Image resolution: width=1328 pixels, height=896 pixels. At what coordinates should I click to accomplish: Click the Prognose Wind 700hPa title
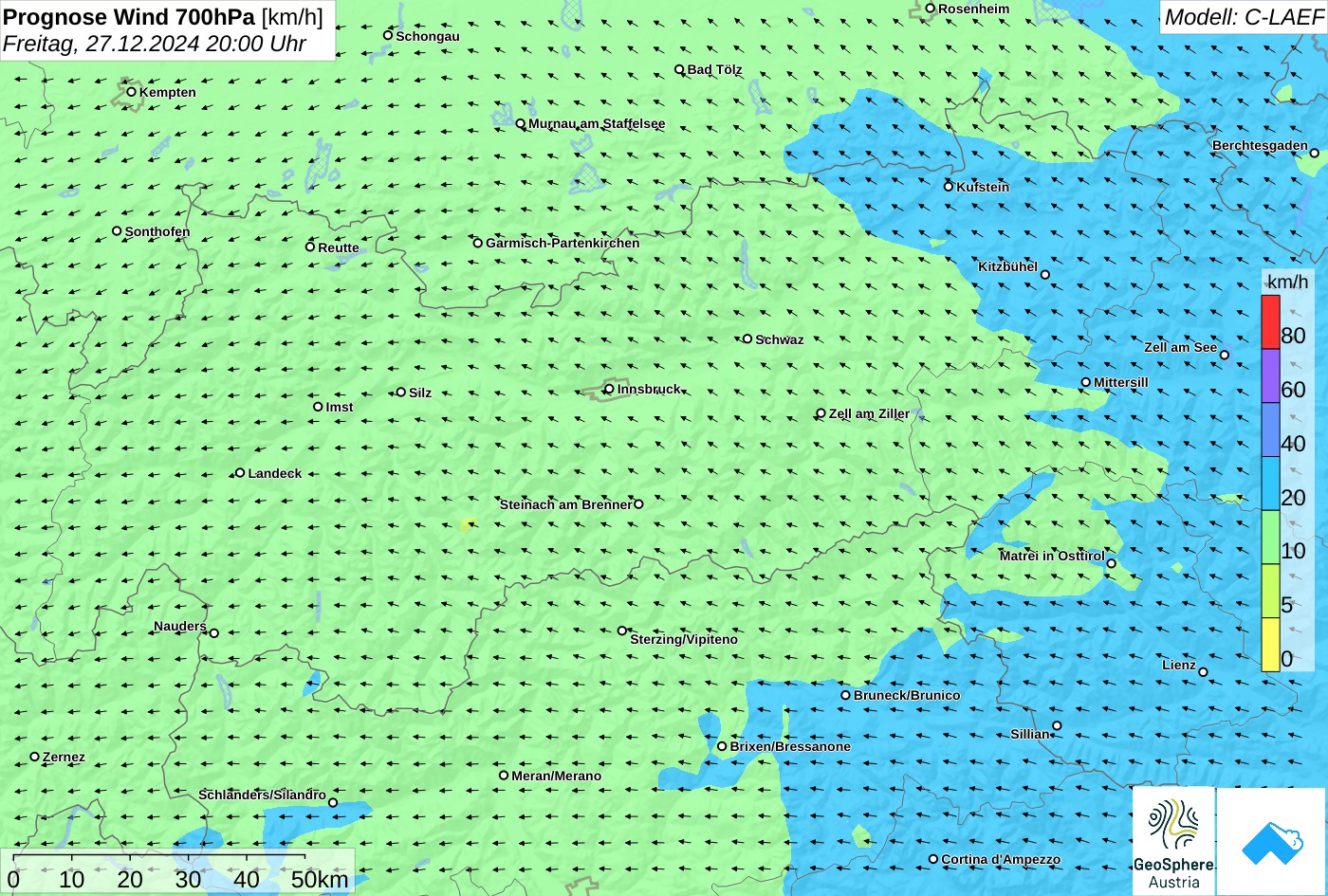pos(129,16)
